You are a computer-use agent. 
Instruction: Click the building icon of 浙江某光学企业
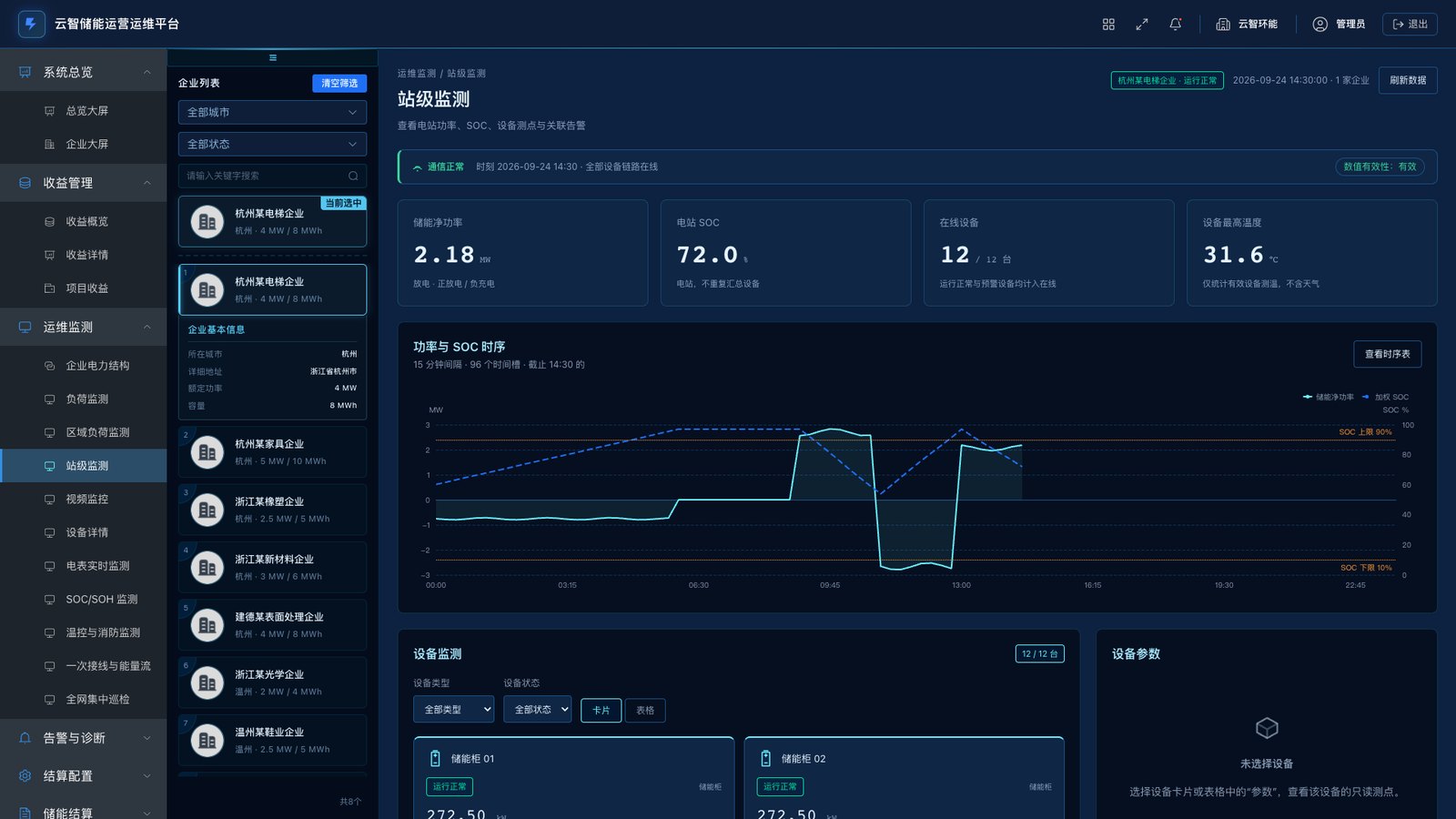tap(207, 682)
